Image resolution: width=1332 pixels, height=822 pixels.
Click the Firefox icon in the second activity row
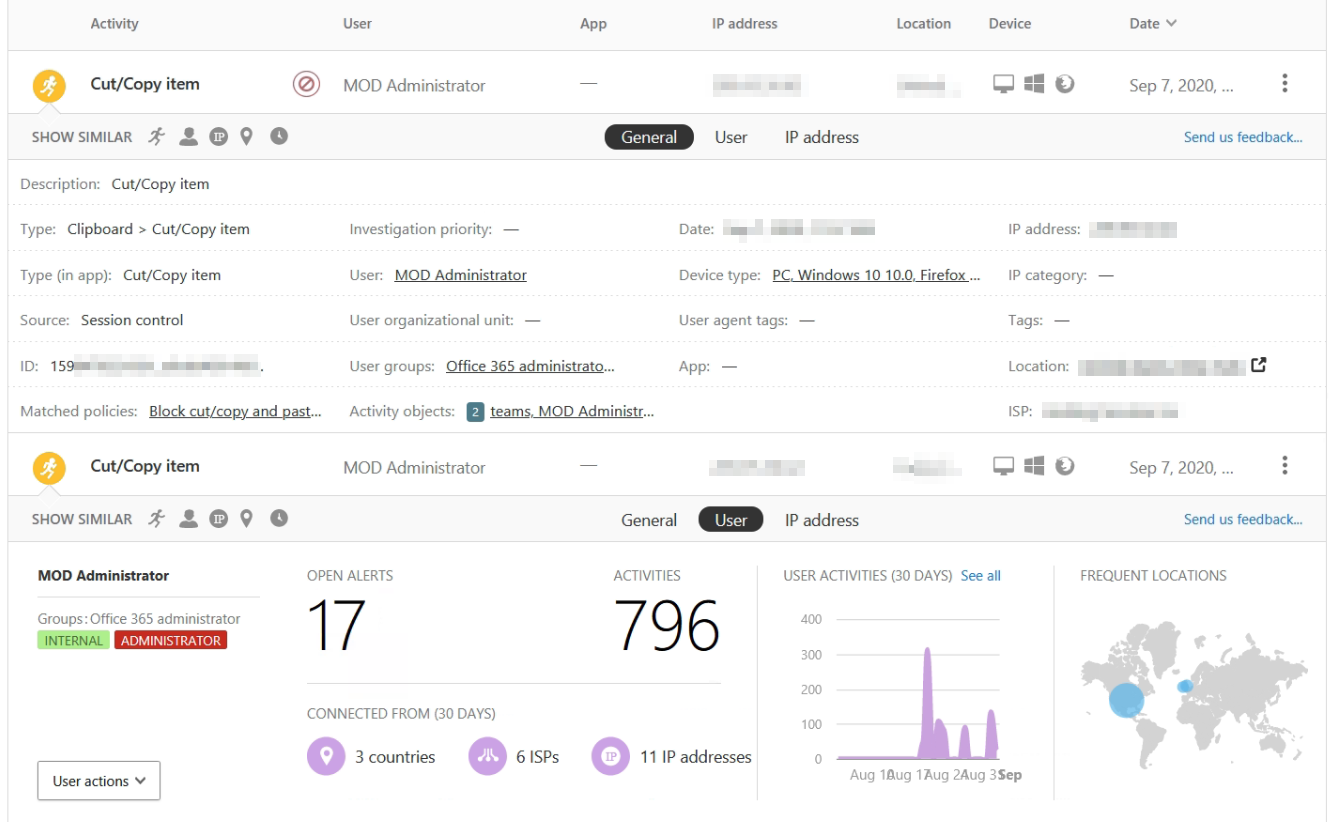pyautogui.click(x=1065, y=466)
